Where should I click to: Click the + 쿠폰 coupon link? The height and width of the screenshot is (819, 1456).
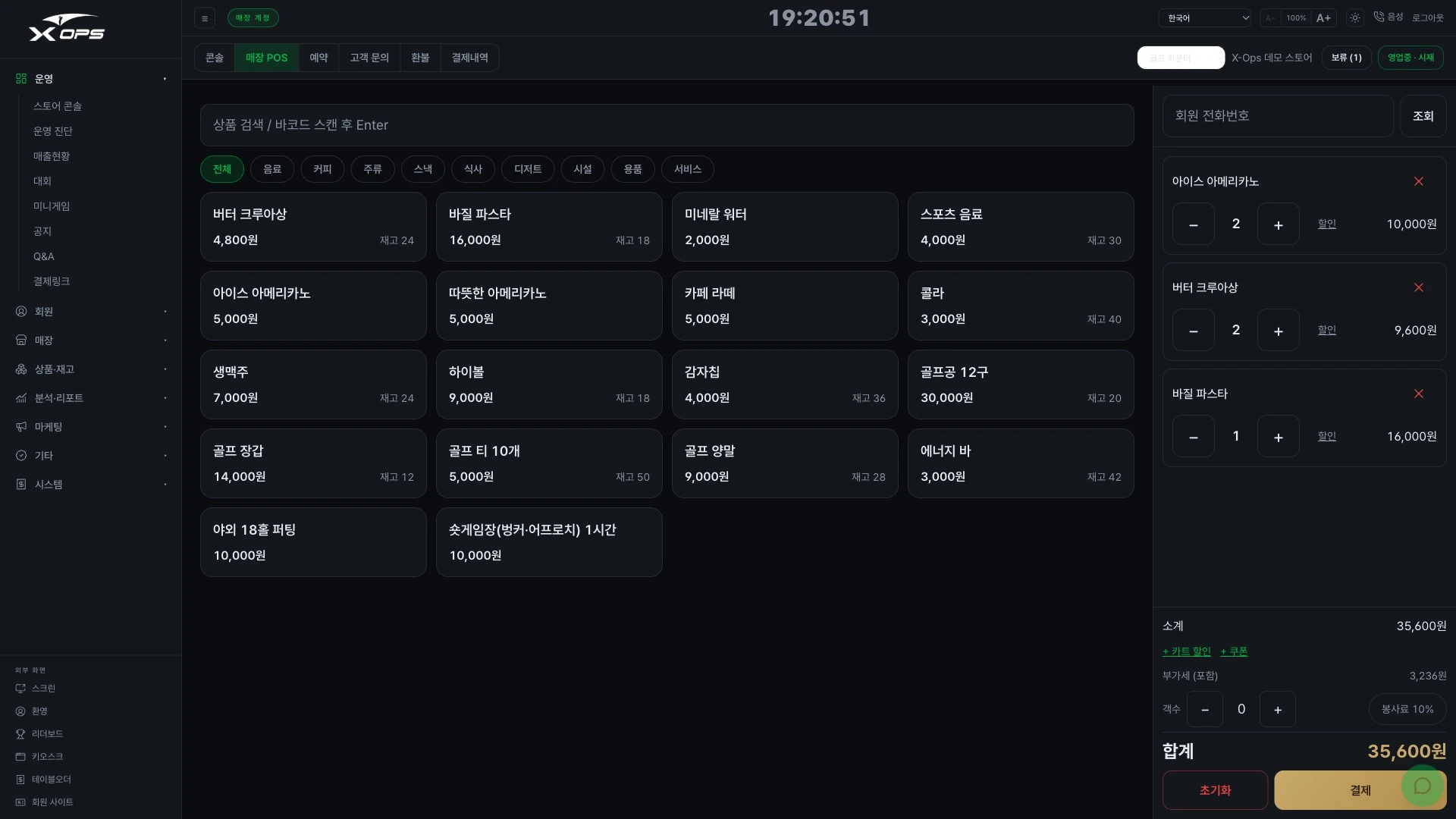pos(1234,651)
